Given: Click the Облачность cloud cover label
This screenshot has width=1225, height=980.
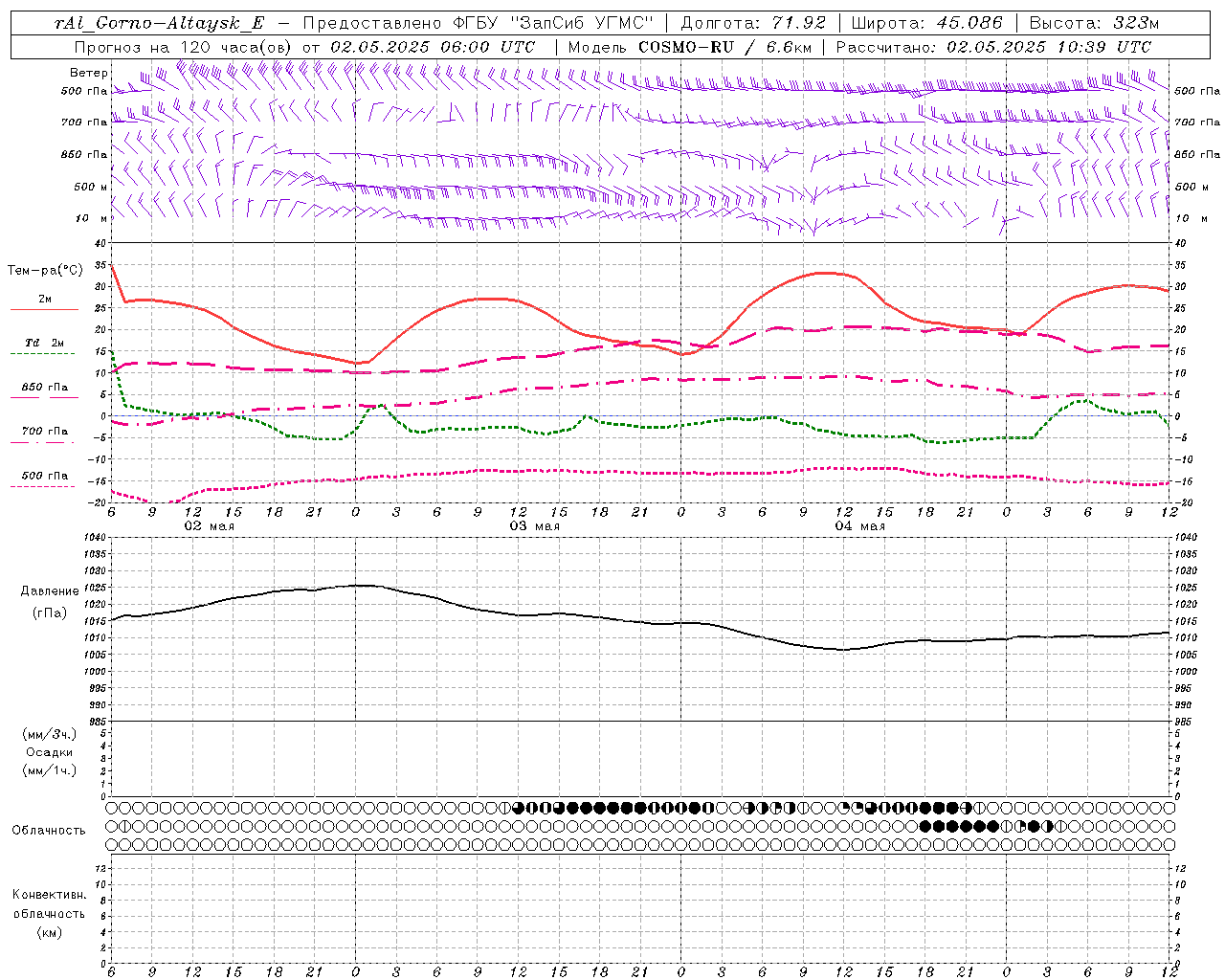Looking at the screenshot, I should [x=49, y=831].
